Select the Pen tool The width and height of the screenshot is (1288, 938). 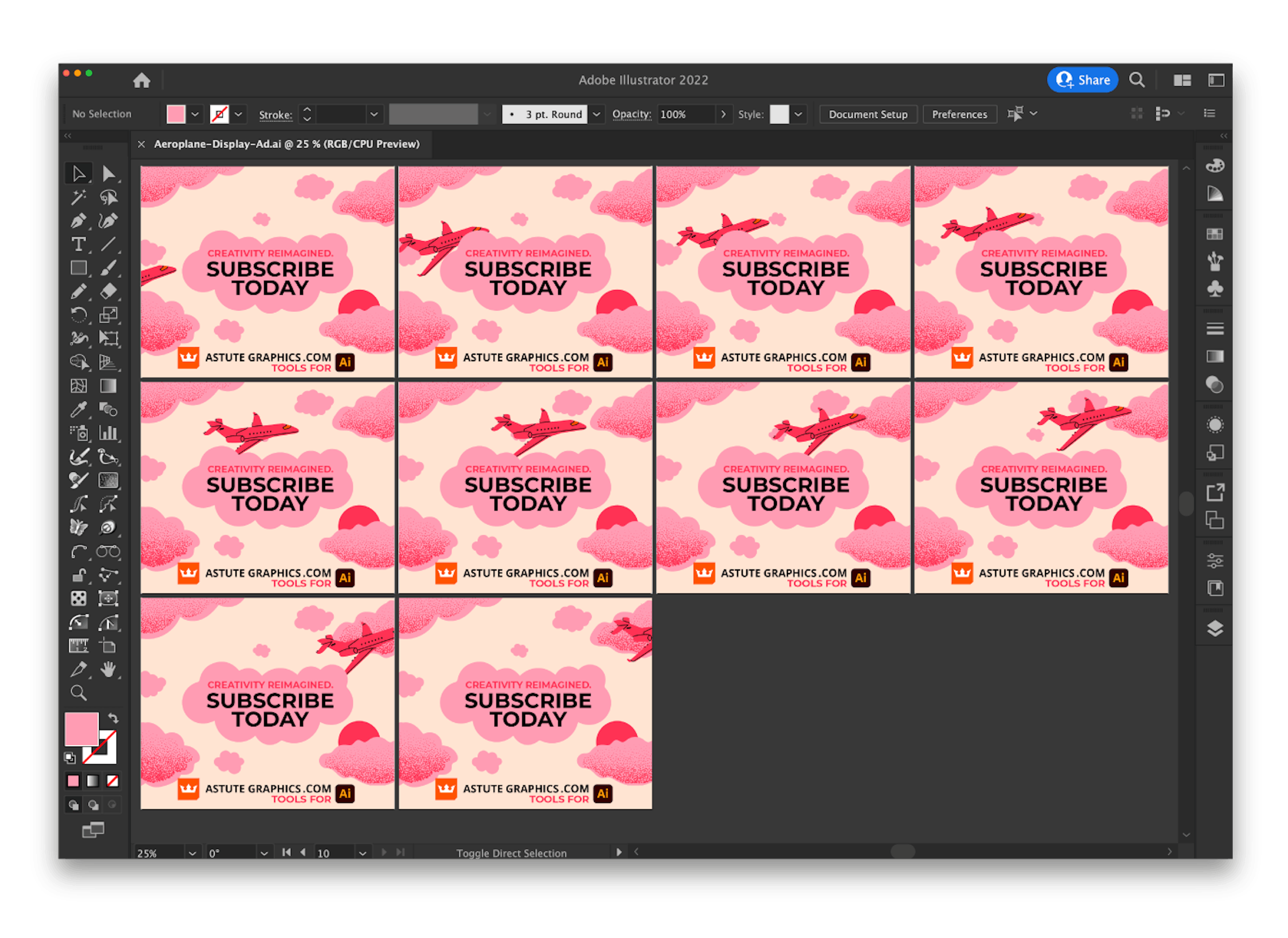[79, 221]
